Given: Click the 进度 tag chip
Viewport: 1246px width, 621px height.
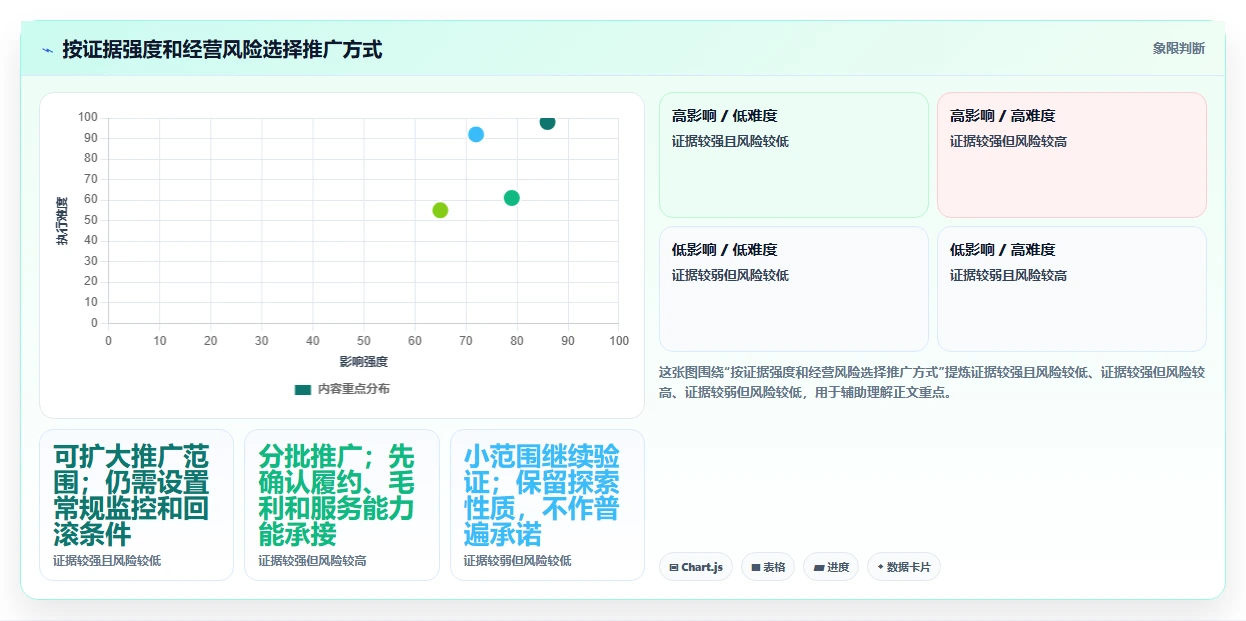Looking at the screenshot, I should pos(831,567).
